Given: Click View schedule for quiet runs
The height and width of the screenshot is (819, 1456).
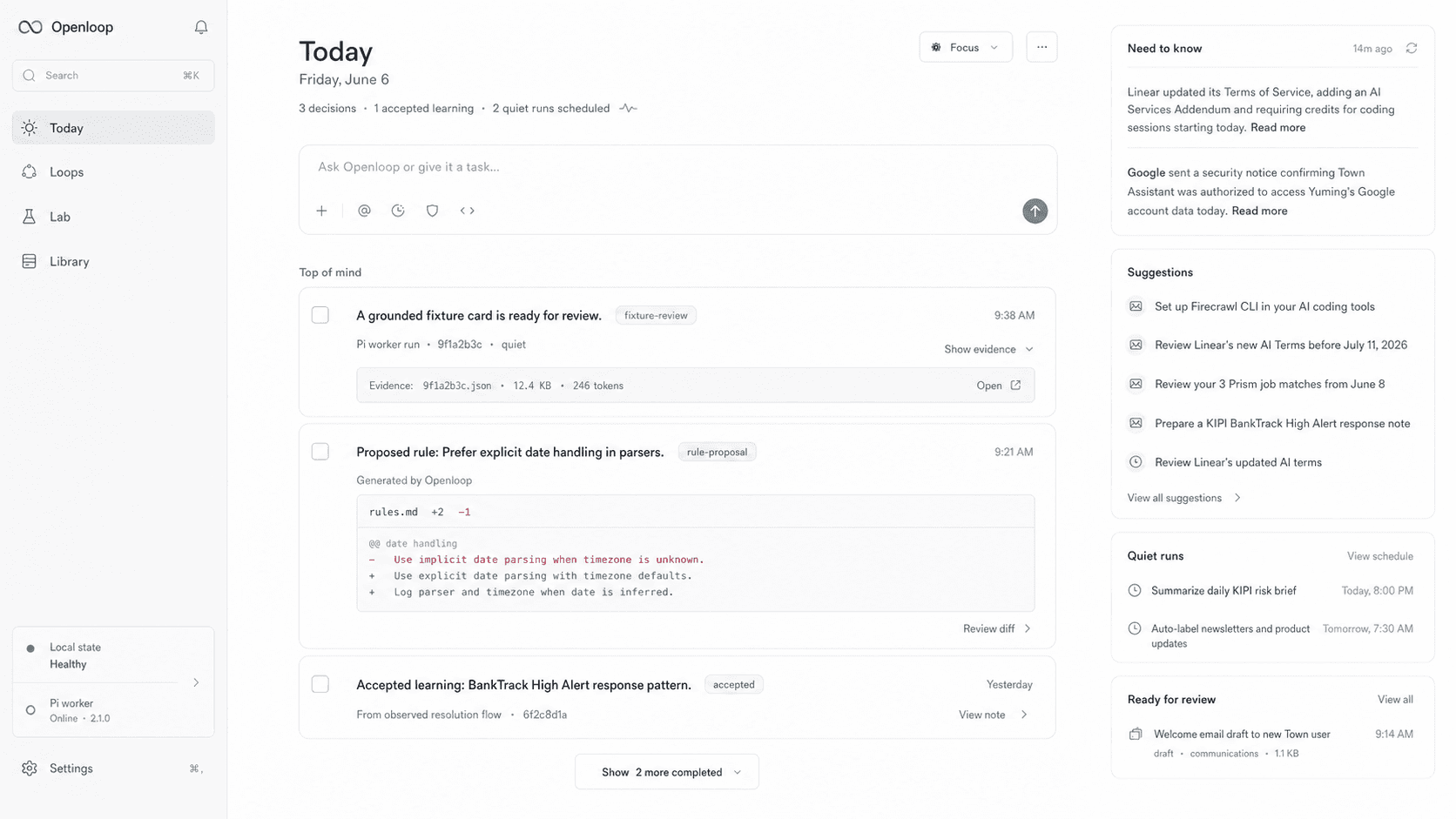Looking at the screenshot, I should [x=1380, y=556].
